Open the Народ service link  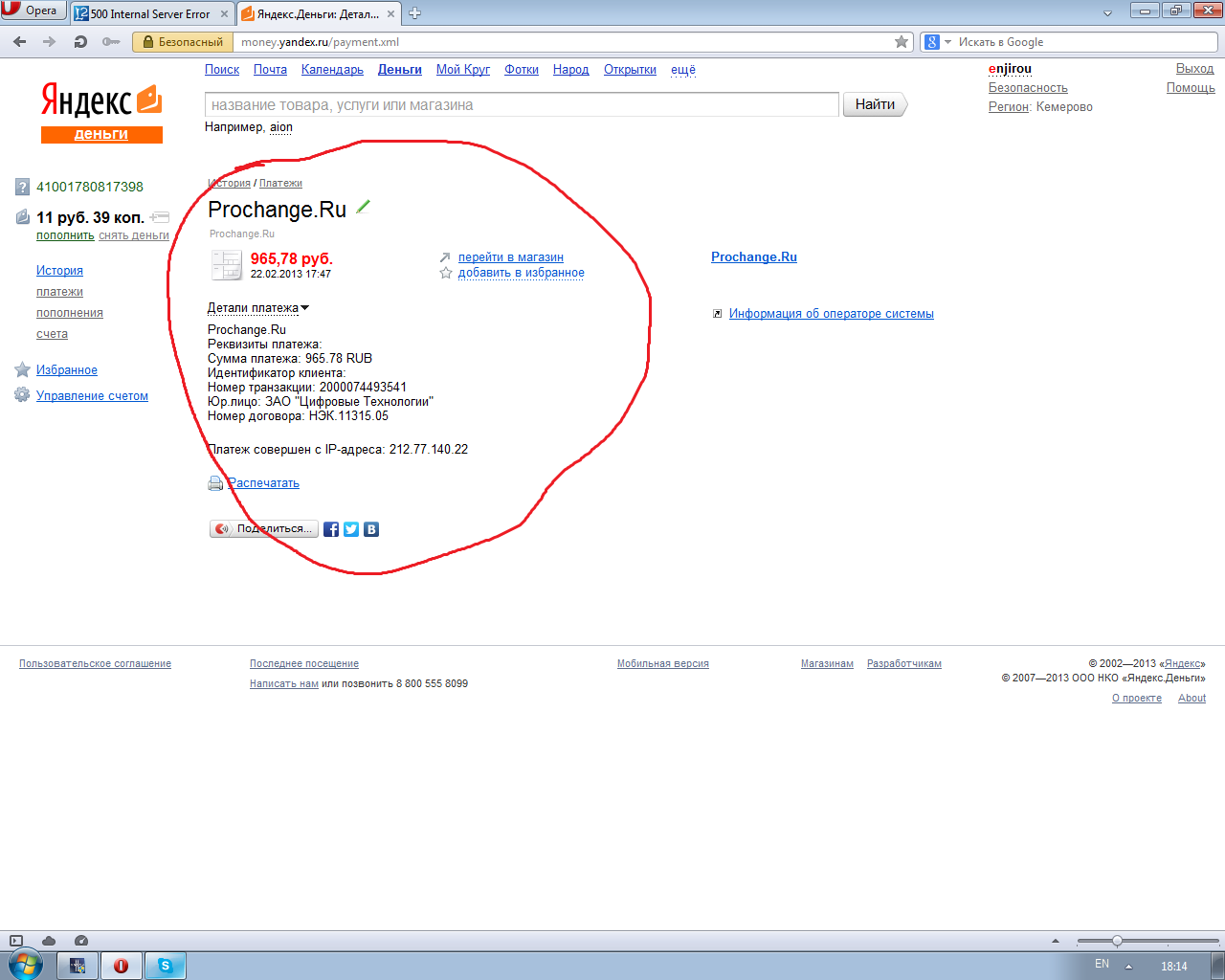pos(571,70)
